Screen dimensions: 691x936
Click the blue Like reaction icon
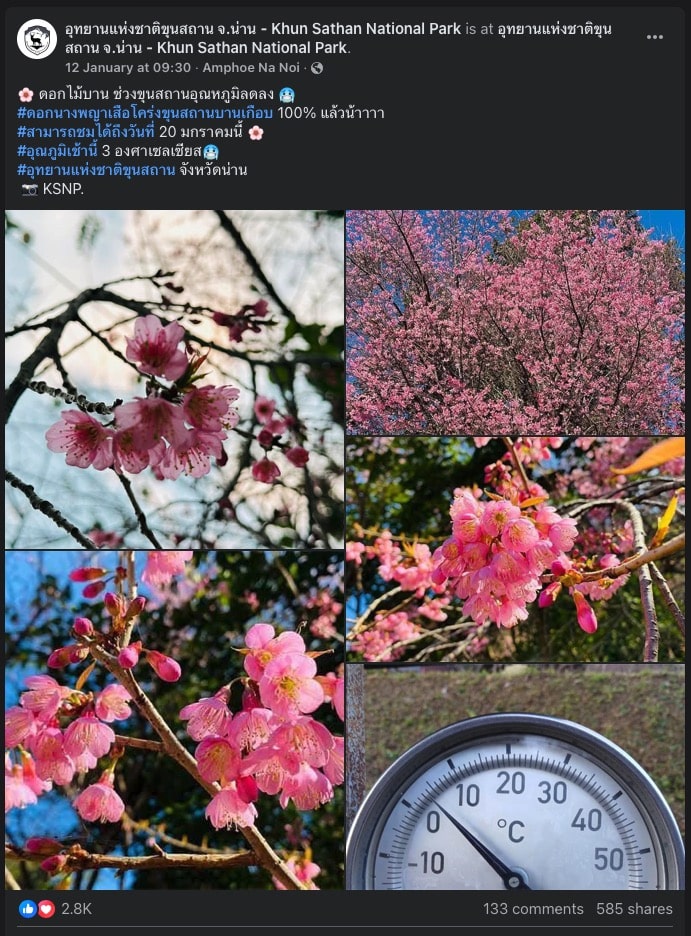coord(27,909)
